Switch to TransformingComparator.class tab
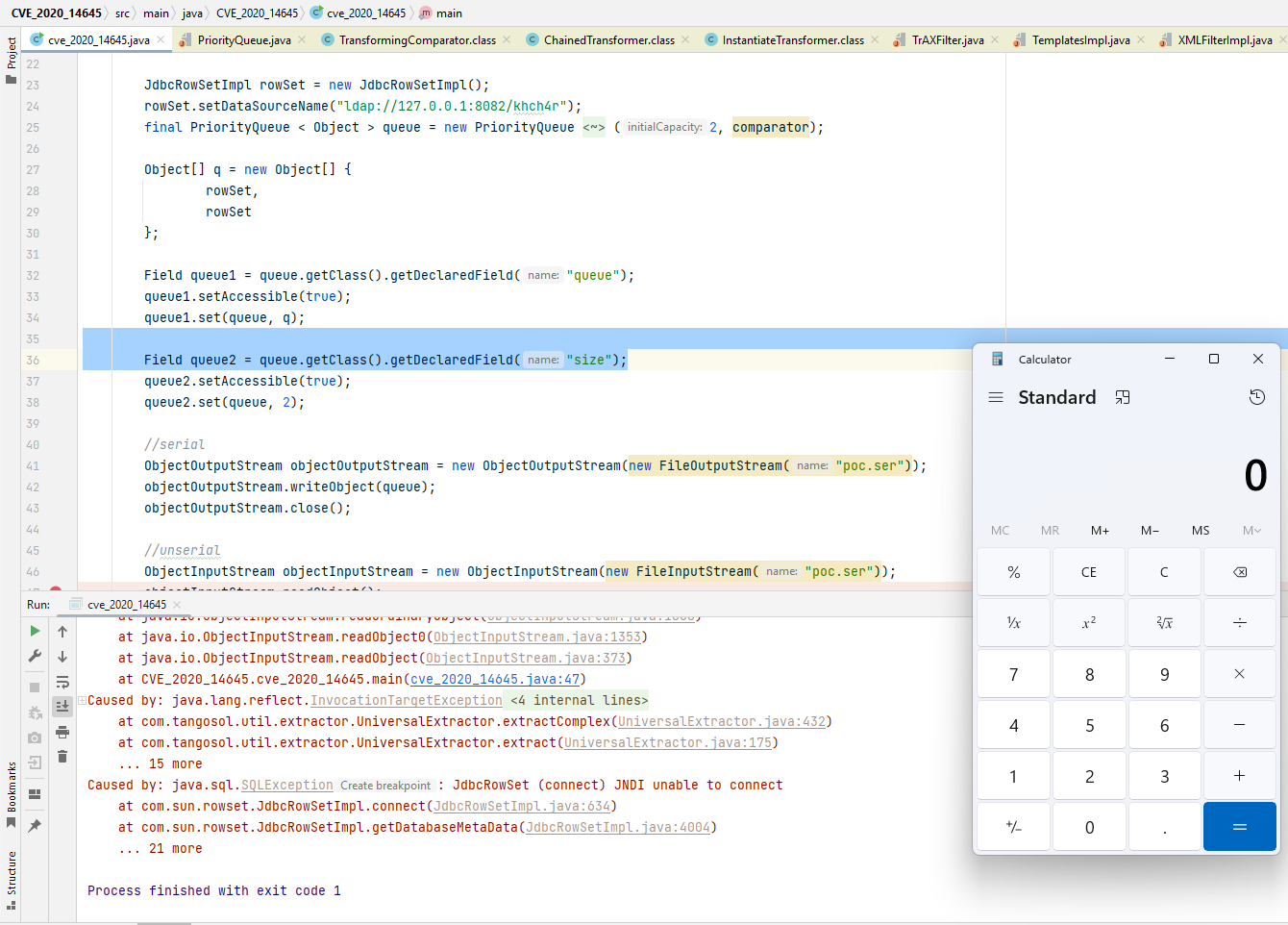The width and height of the screenshot is (1288, 925). (417, 39)
